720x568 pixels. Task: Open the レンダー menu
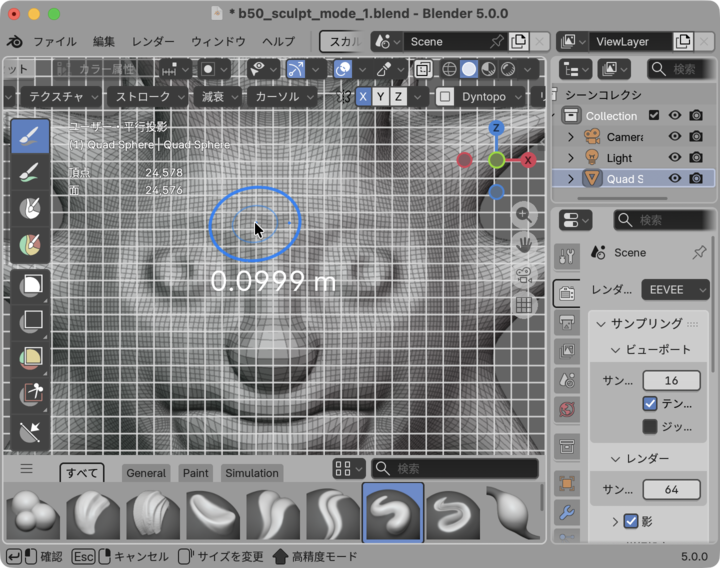(153, 42)
